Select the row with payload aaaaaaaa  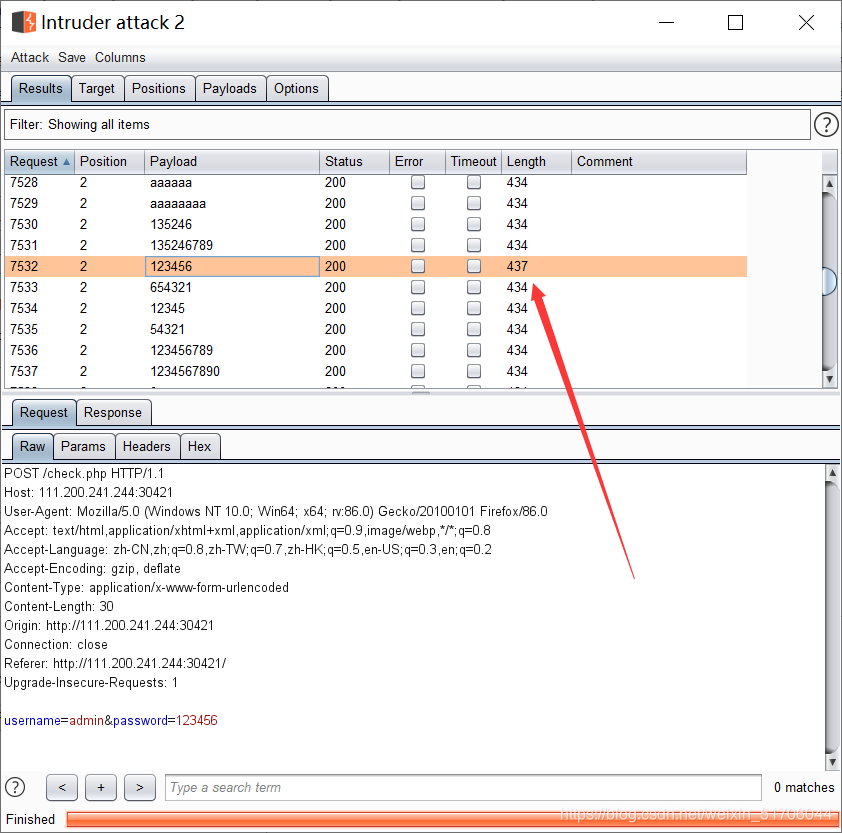pyautogui.click(x=376, y=204)
